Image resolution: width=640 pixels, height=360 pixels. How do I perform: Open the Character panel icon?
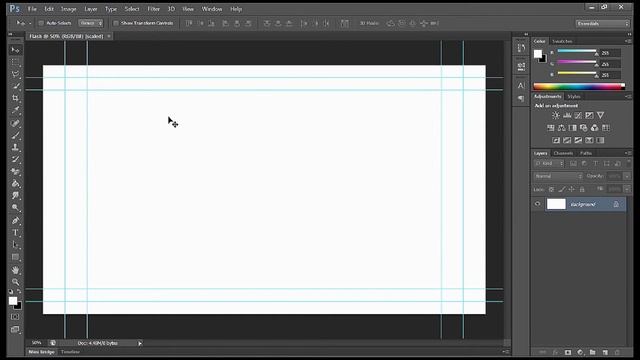(x=521, y=86)
